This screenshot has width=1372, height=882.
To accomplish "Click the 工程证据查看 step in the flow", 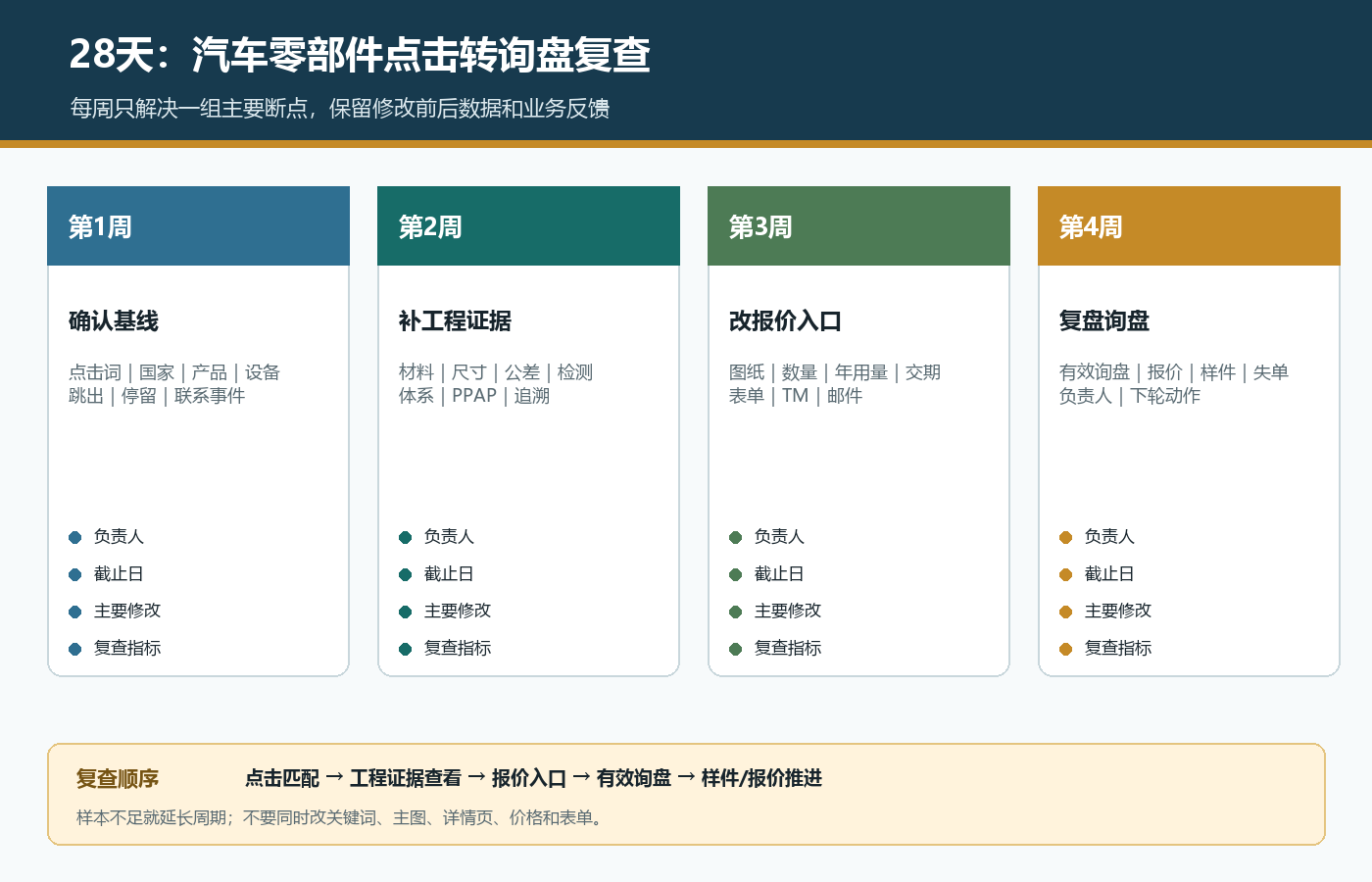I will pyautogui.click(x=406, y=778).
